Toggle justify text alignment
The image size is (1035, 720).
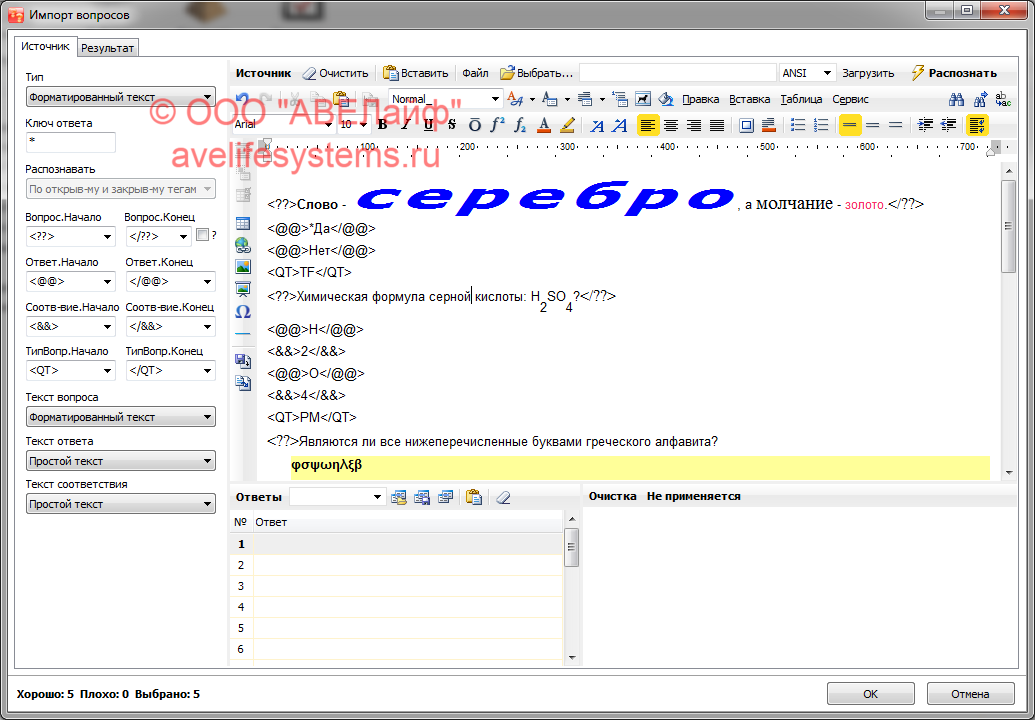717,125
